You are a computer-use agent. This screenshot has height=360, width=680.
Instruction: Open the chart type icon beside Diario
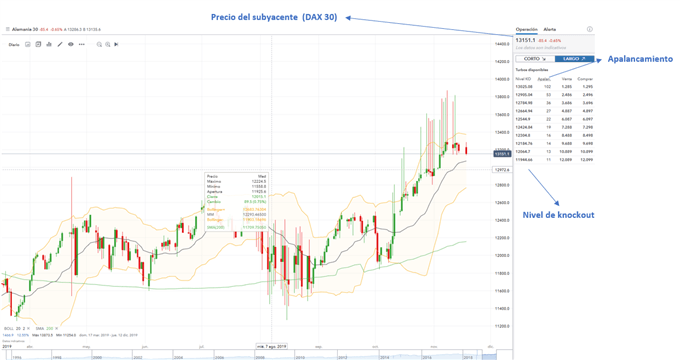coord(28,44)
